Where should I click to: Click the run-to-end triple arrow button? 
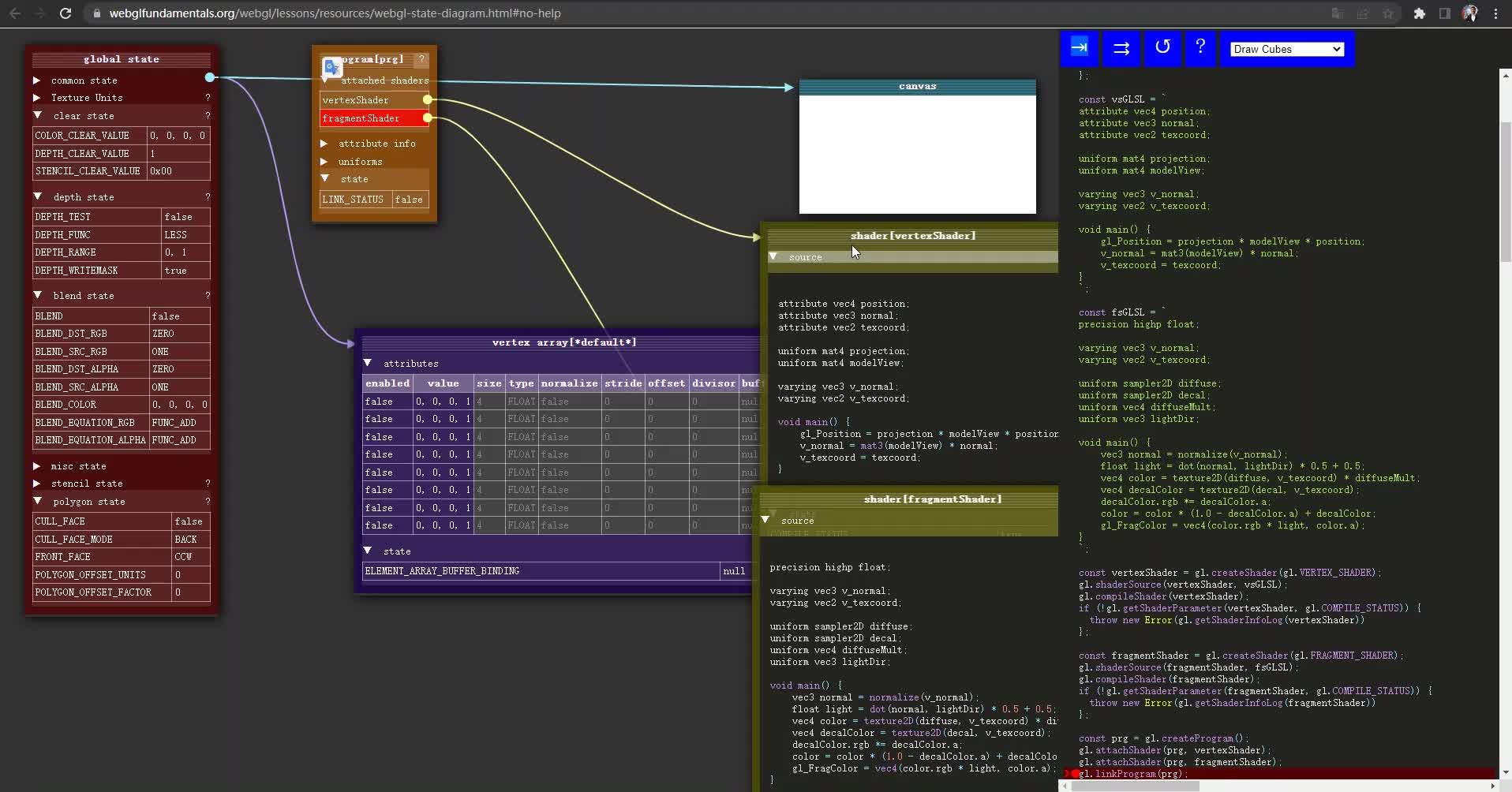[1121, 48]
